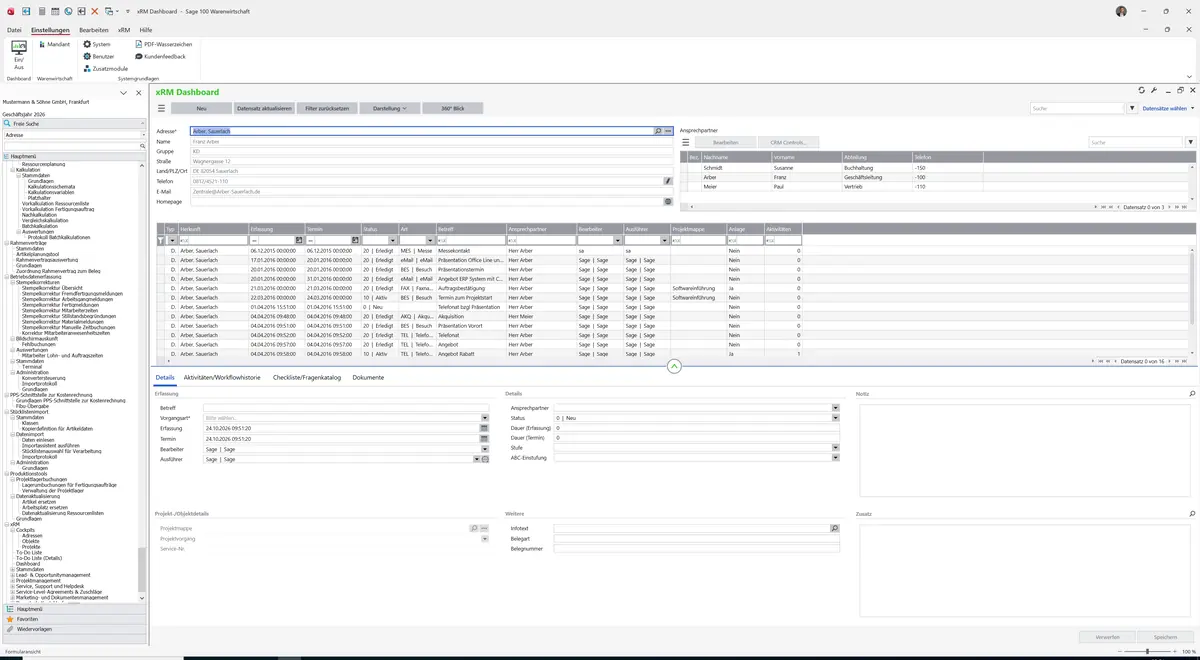Open the Hilfe menu
Viewport: 1200px width, 660px height.
point(146,30)
